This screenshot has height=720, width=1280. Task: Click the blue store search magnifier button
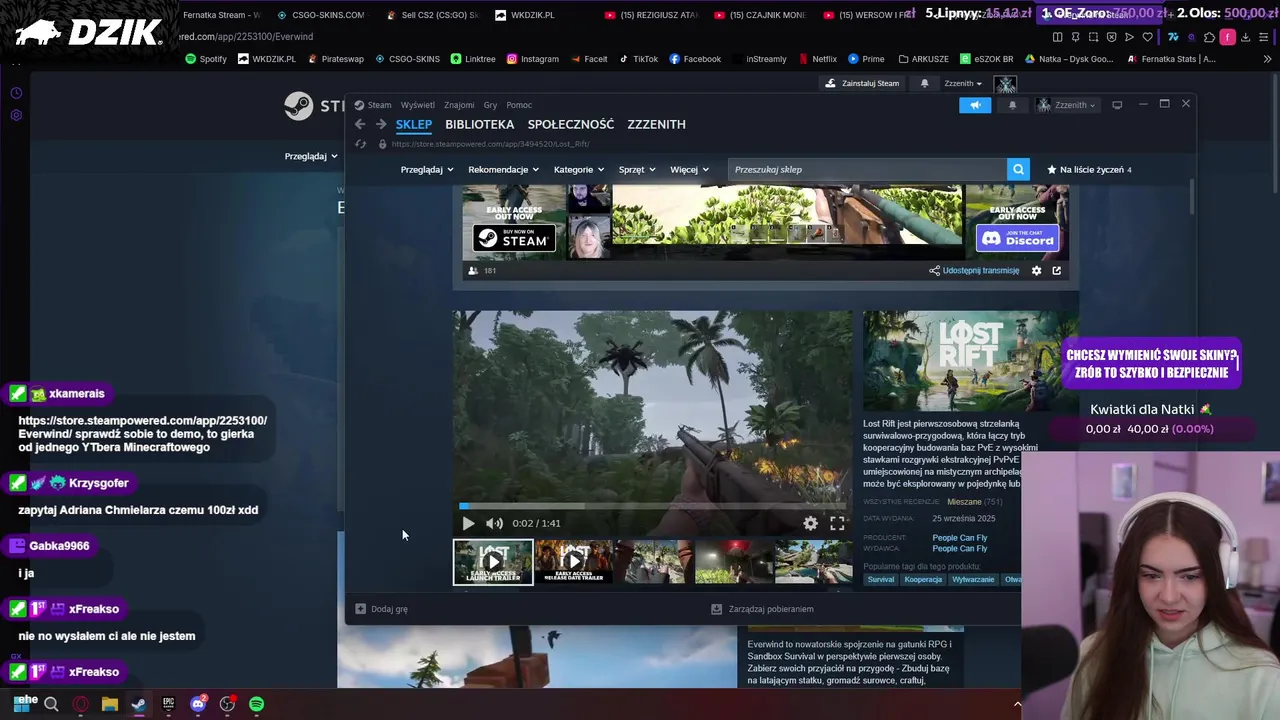coord(1018,169)
